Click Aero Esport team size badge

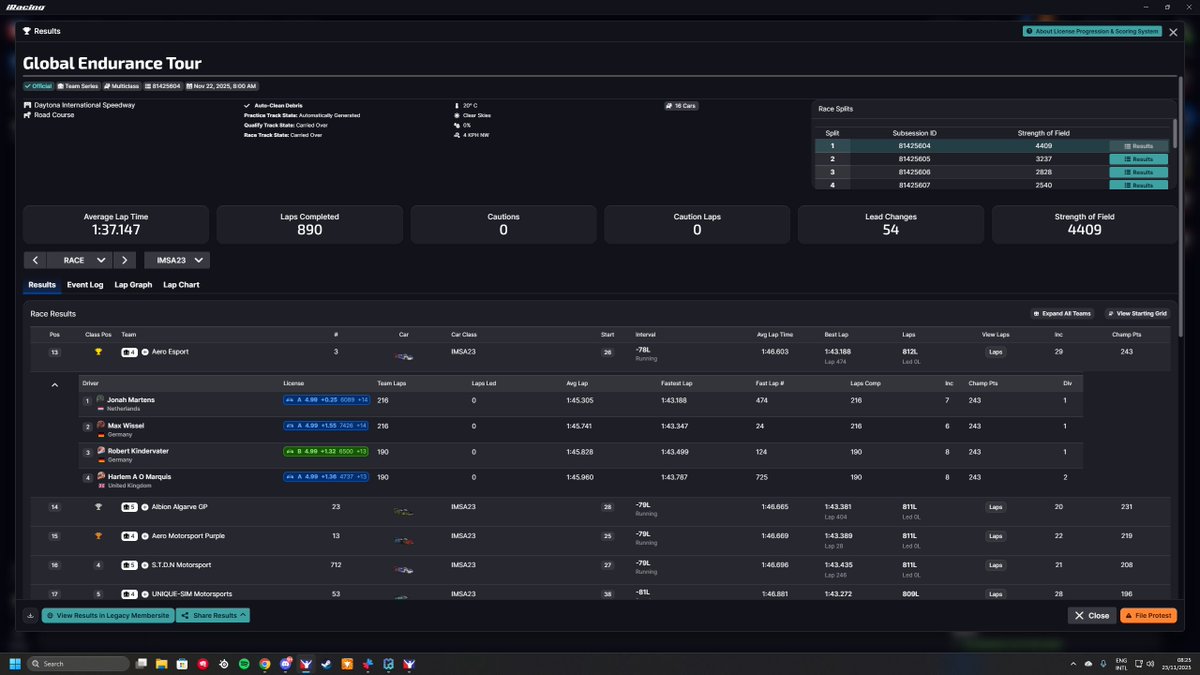tap(129, 352)
